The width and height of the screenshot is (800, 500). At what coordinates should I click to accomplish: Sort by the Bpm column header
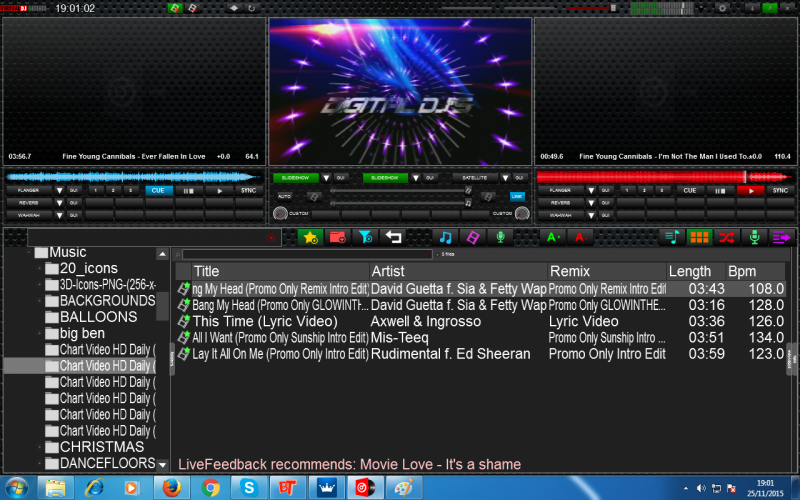756,271
